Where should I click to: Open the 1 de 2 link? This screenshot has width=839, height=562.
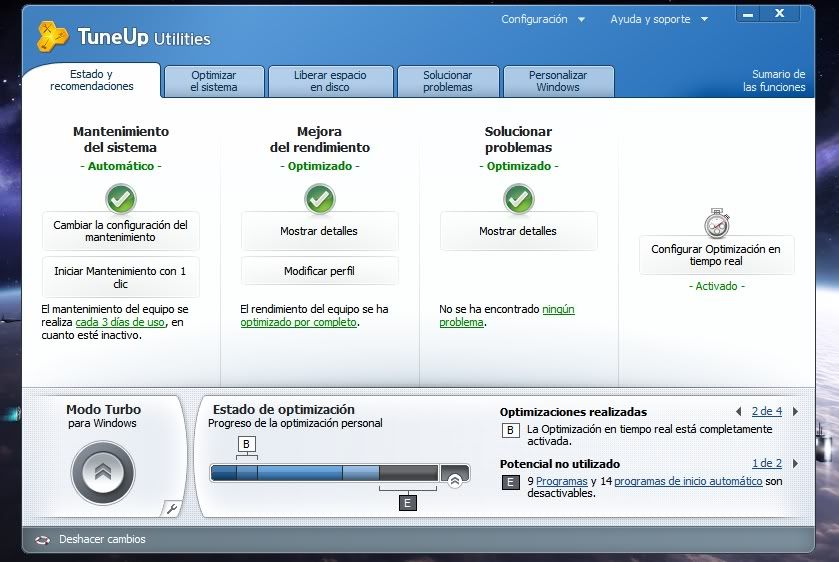pyautogui.click(x=767, y=463)
